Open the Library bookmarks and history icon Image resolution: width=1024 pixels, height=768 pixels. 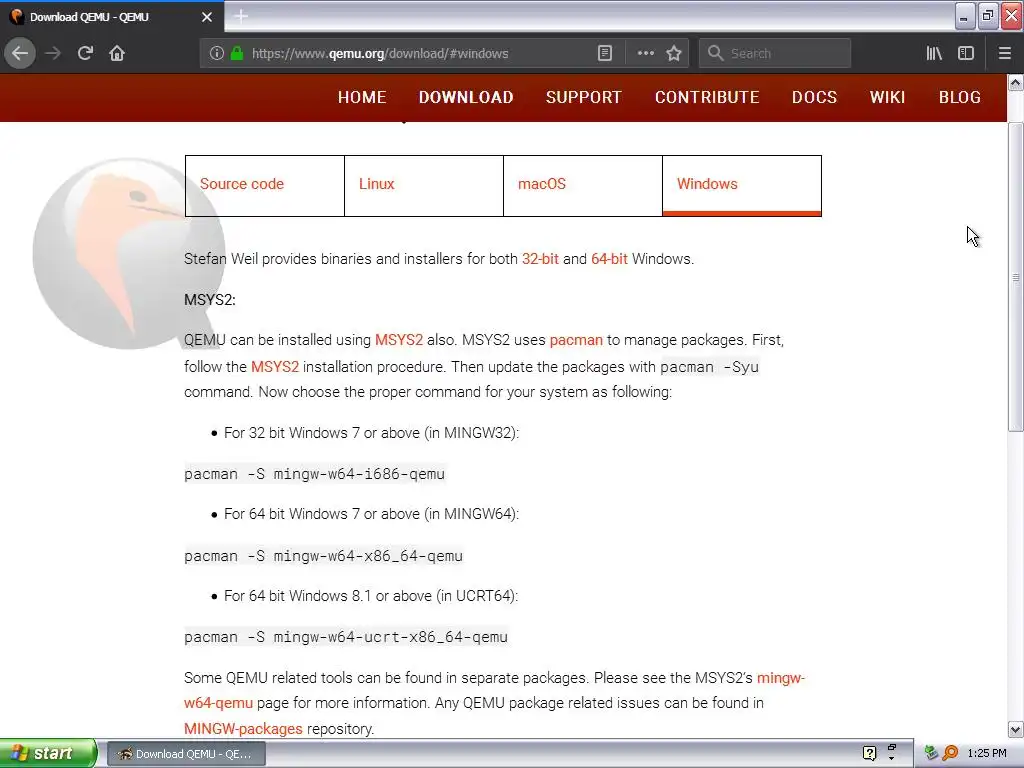(x=934, y=54)
